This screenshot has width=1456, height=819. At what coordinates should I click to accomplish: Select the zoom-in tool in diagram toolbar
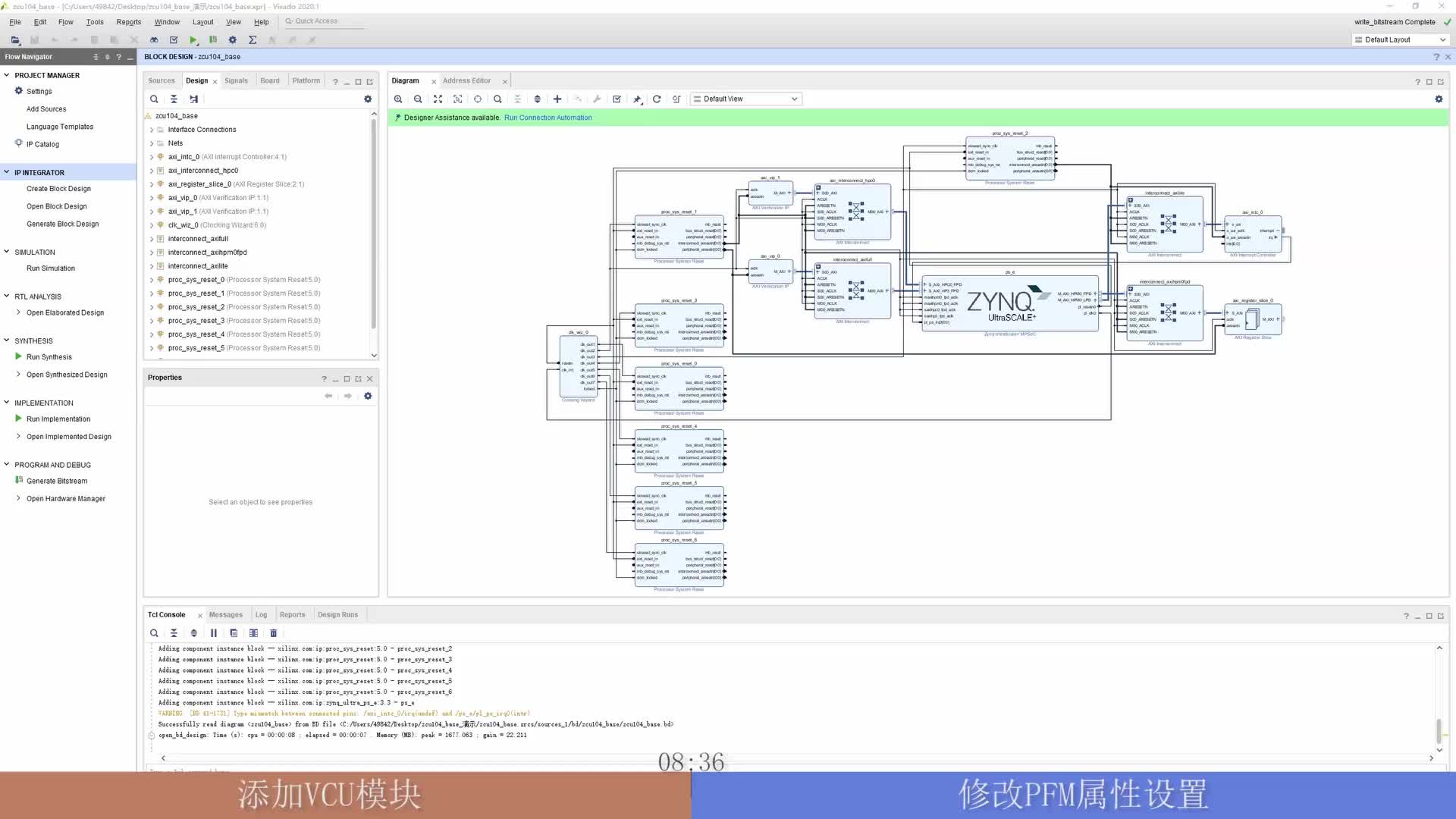[399, 98]
